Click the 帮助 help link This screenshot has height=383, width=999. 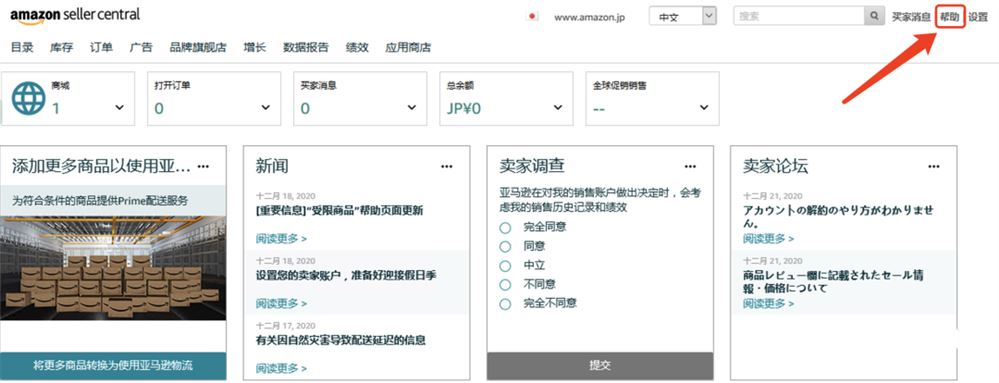click(949, 17)
